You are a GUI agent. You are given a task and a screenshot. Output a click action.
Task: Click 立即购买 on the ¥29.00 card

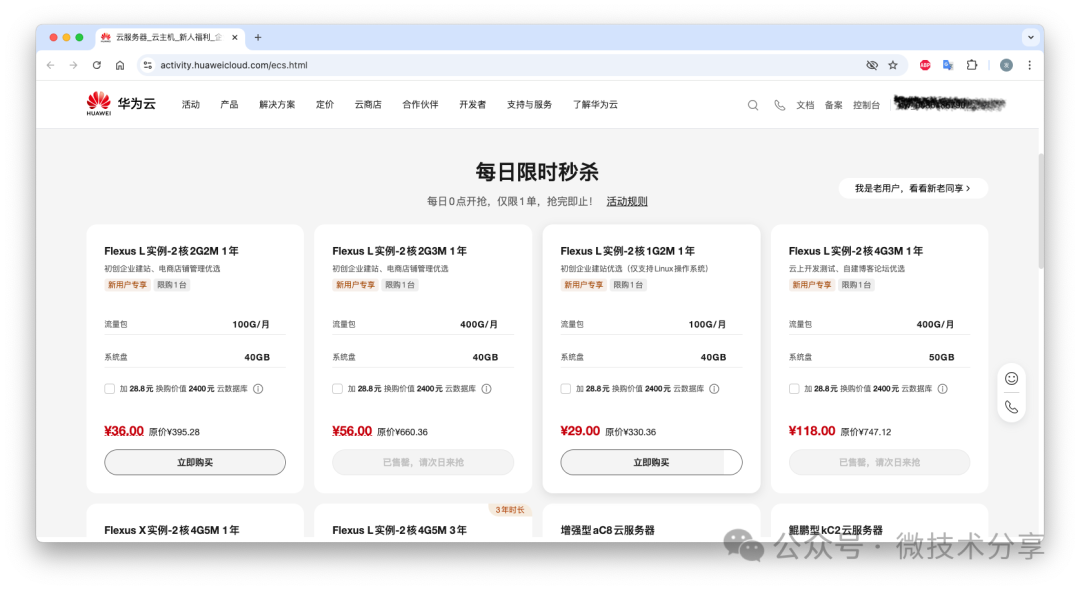coord(651,462)
